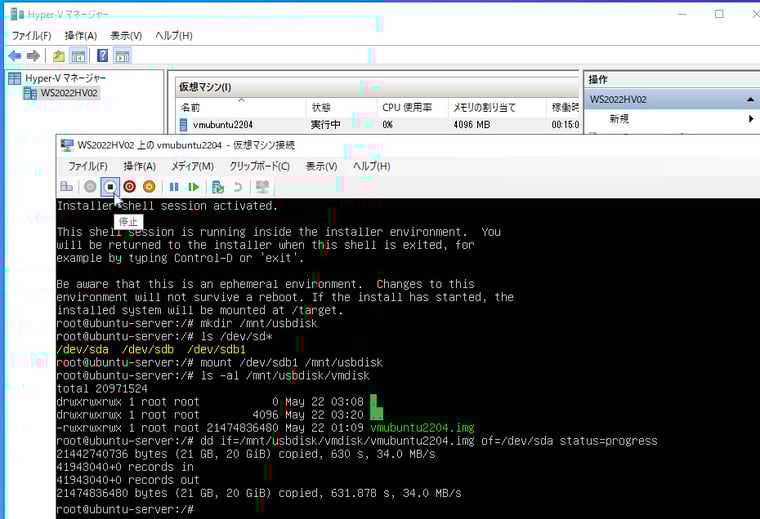760x519 pixels.
Task: Open ファイル(F) menu in VM connection window
Action: (88, 166)
